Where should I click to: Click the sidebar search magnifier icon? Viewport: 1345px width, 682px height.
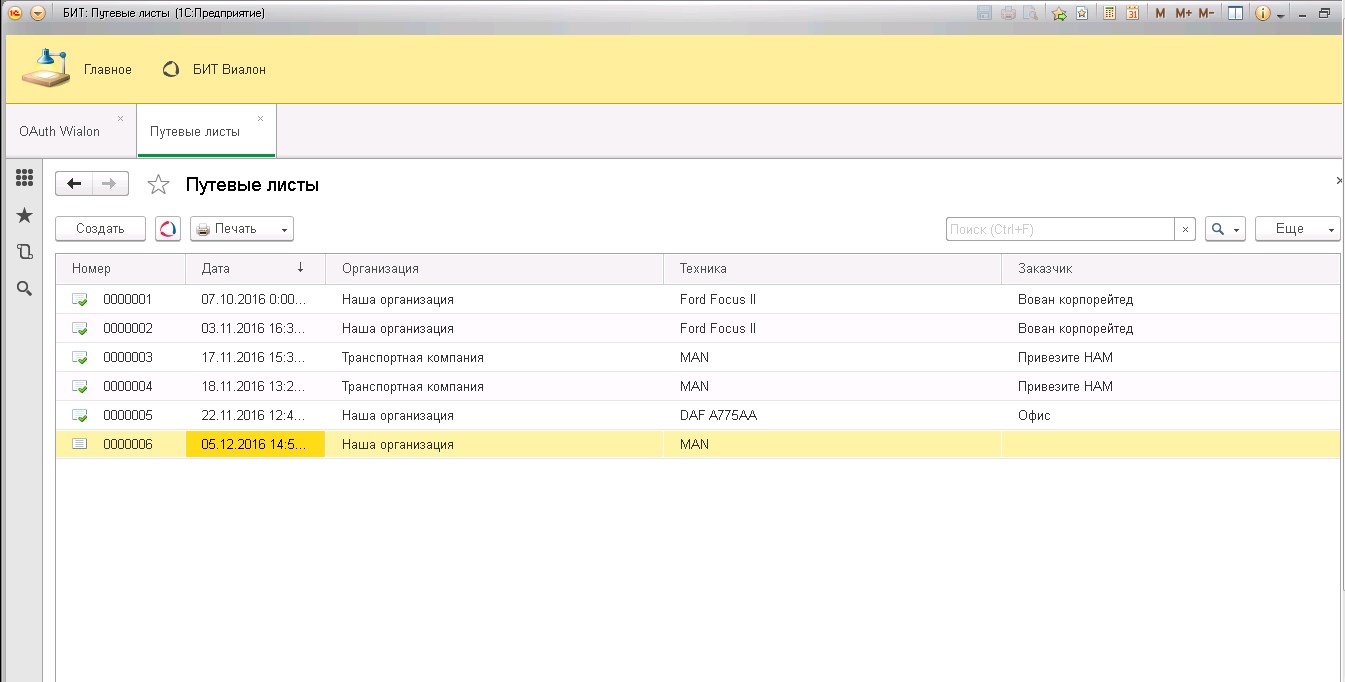click(25, 289)
